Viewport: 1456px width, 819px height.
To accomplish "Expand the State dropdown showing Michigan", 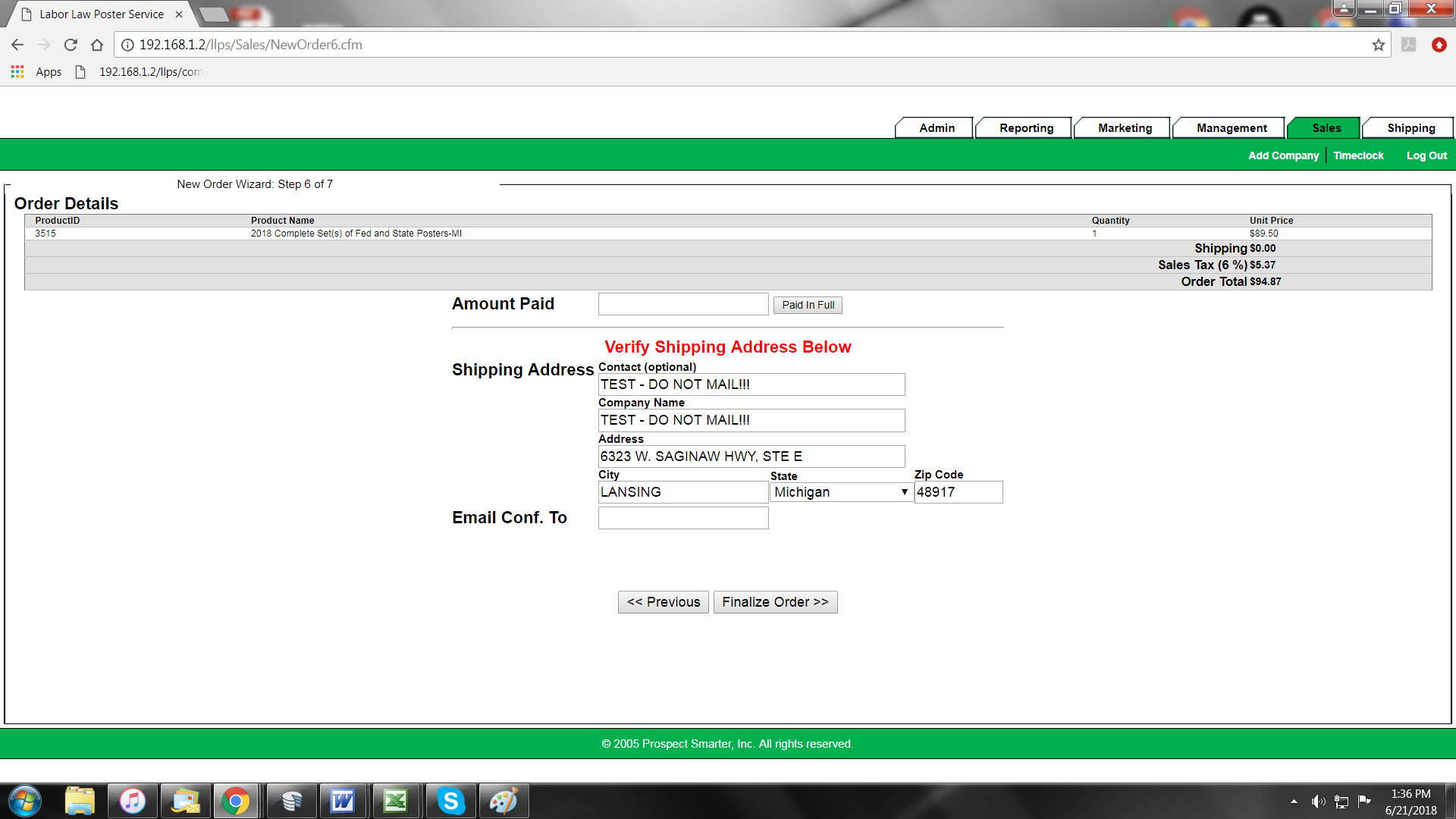I will (x=841, y=492).
